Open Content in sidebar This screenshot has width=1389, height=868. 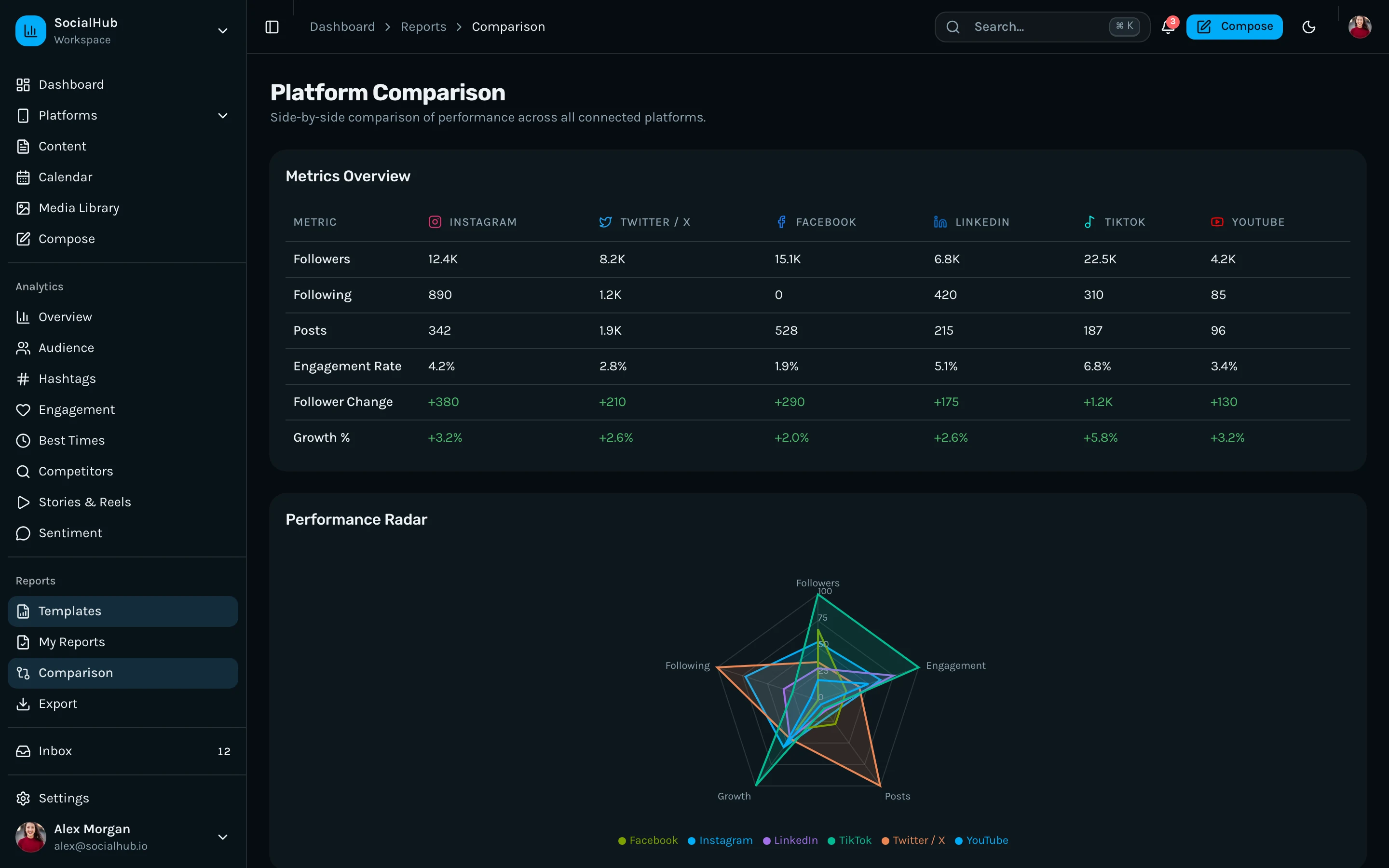coord(123,147)
